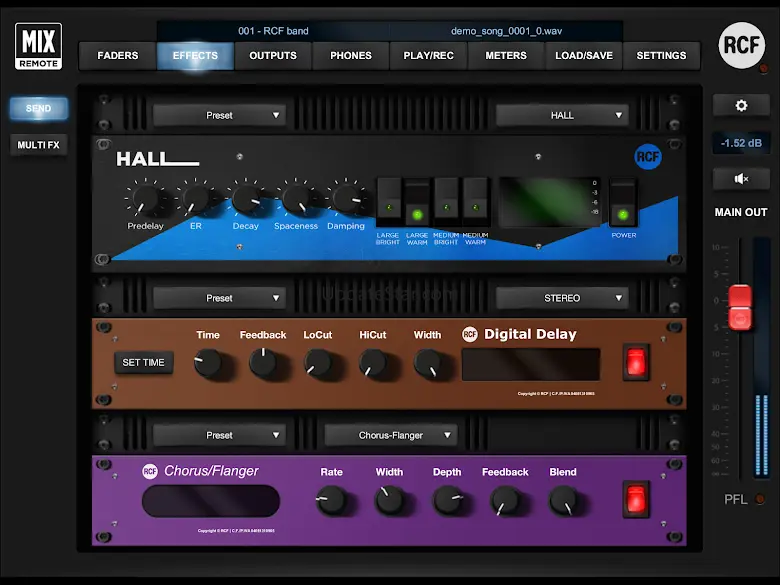Click the MIX Remote logo
The image size is (780, 585).
click(x=38, y=46)
